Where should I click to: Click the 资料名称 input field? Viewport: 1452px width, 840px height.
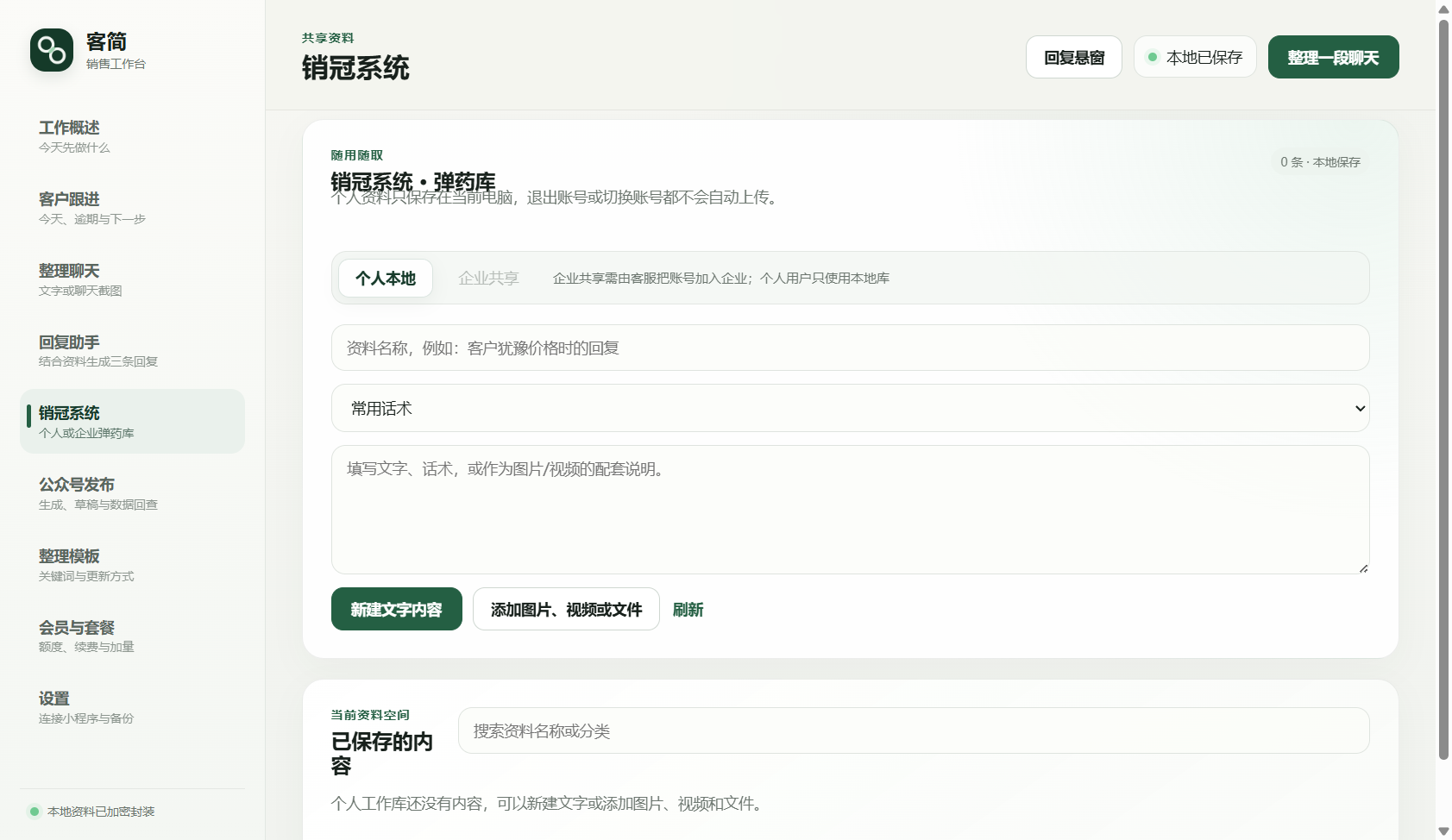(850, 348)
